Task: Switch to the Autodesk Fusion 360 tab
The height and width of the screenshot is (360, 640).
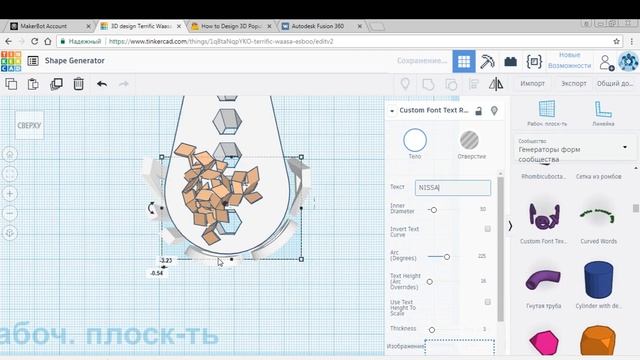Action: click(x=322, y=26)
